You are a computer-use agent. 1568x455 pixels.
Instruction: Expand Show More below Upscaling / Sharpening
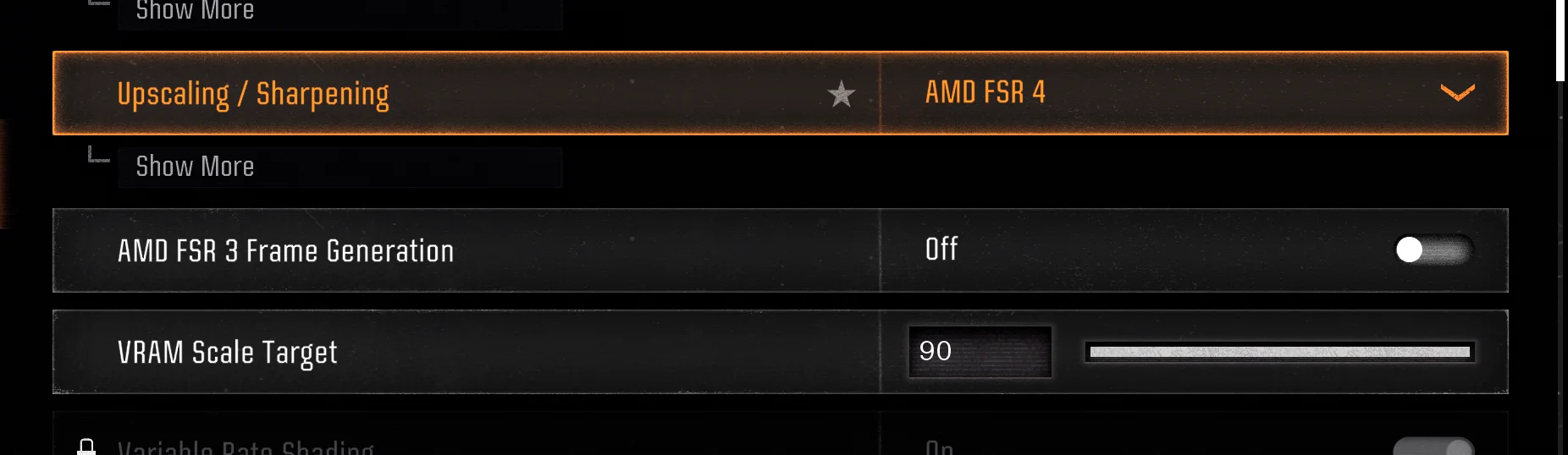click(195, 167)
